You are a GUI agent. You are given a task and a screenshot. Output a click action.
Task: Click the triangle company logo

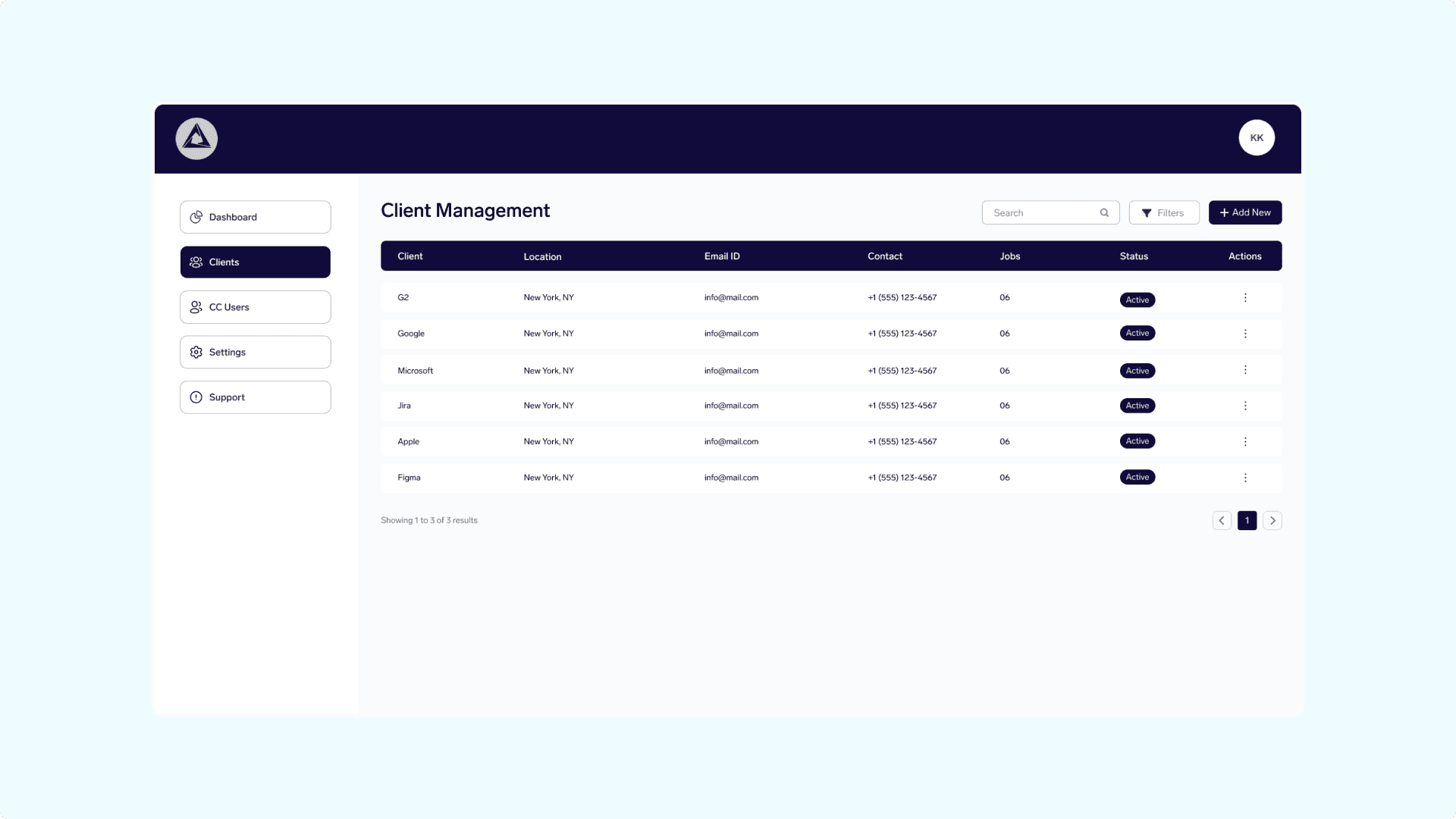tap(196, 139)
